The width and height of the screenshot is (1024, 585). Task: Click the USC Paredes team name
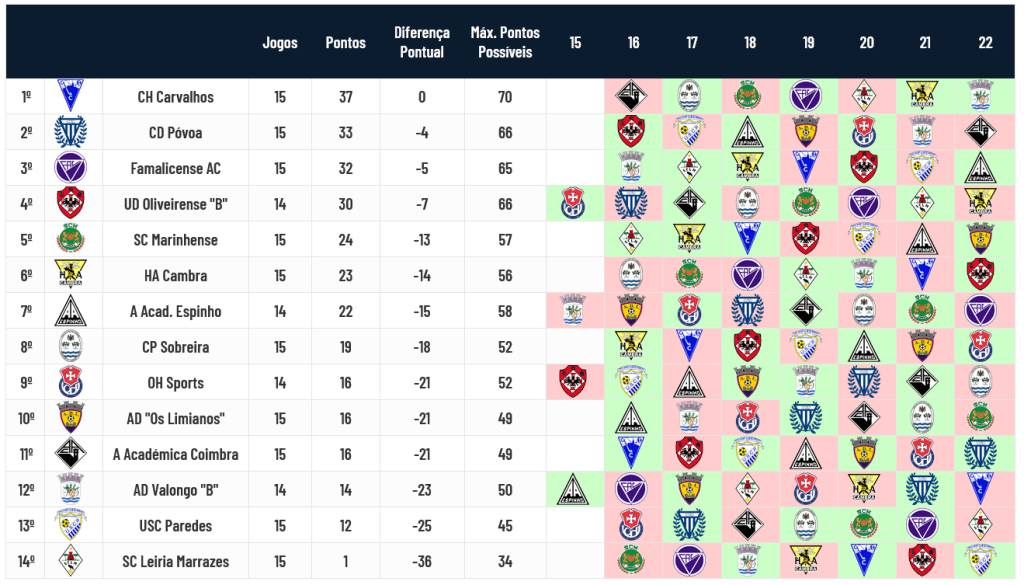(176, 526)
